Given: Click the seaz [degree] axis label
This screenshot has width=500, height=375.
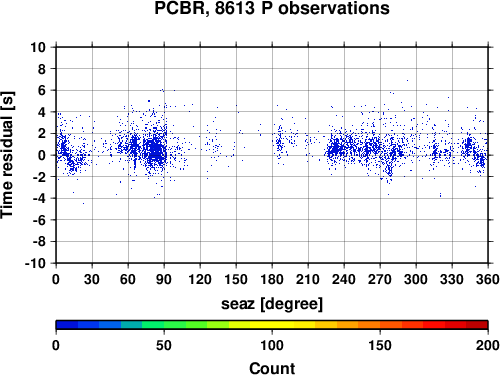Looking at the screenshot, I should click(272, 304).
